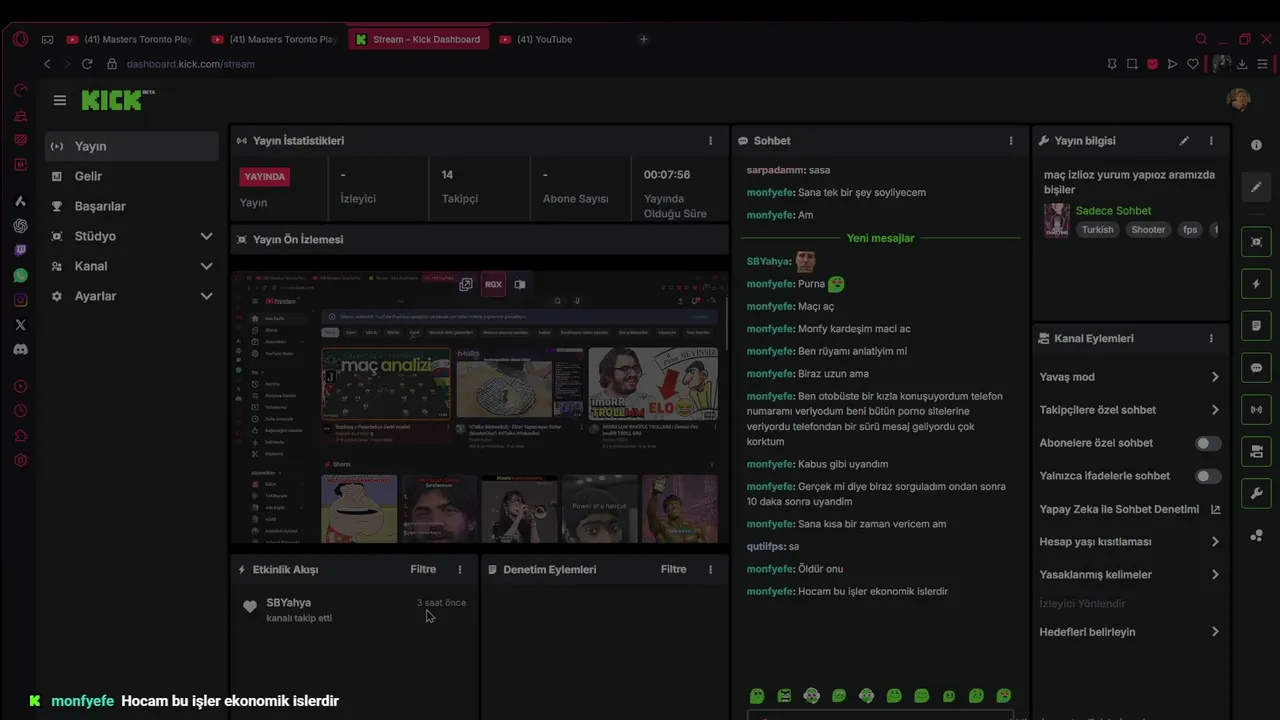Open the browser downloads icon
Screen dimensions: 1280x720
point(1242,64)
